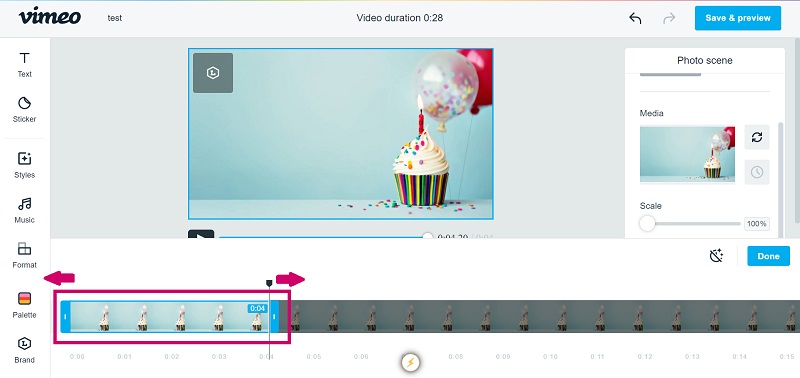Click the timeline playhead marker

tap(269, 283)
